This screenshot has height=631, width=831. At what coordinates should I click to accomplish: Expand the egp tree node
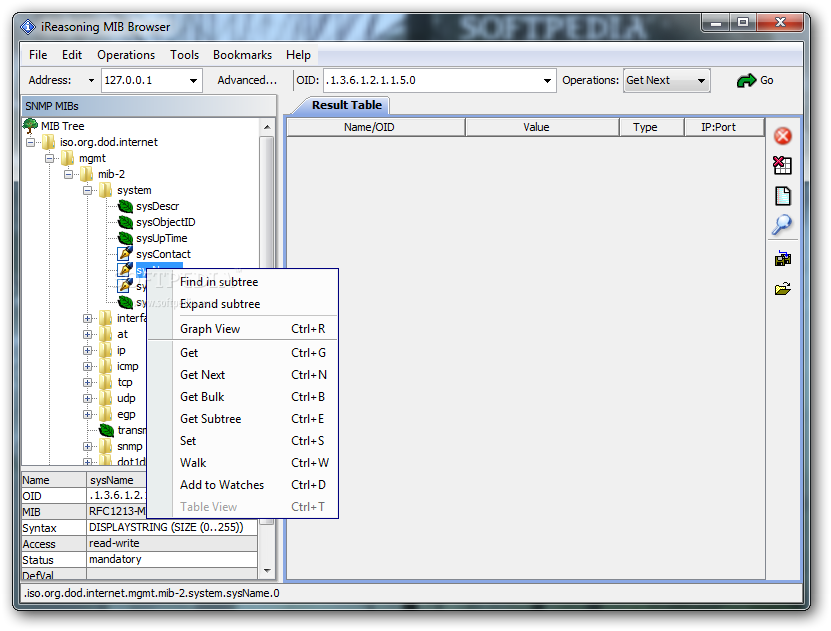pyautogui.click(x=88, y=414)
